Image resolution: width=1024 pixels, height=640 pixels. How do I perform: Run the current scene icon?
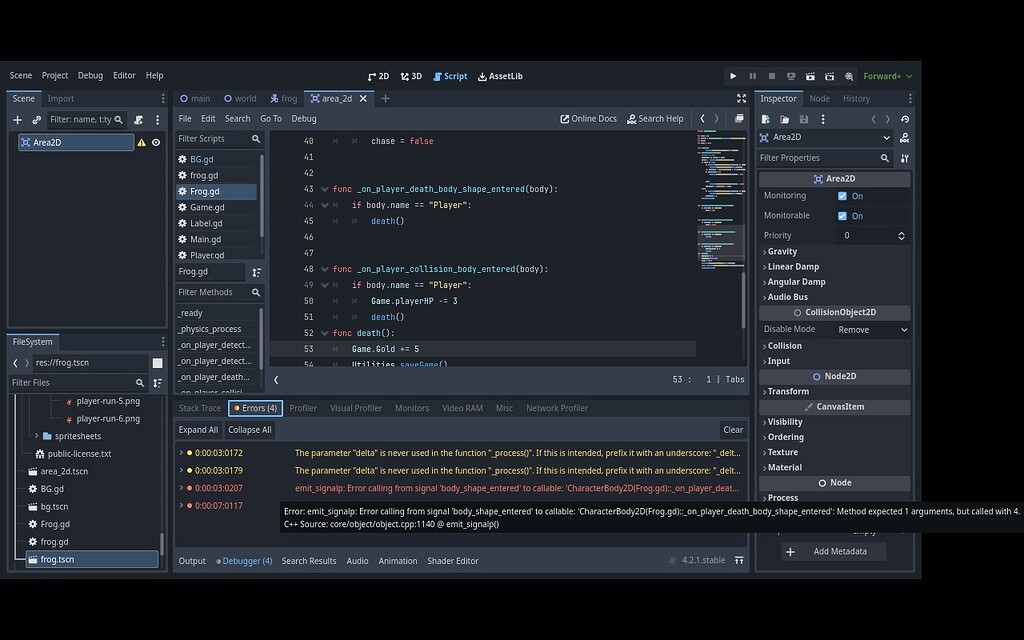coord(812,75)
